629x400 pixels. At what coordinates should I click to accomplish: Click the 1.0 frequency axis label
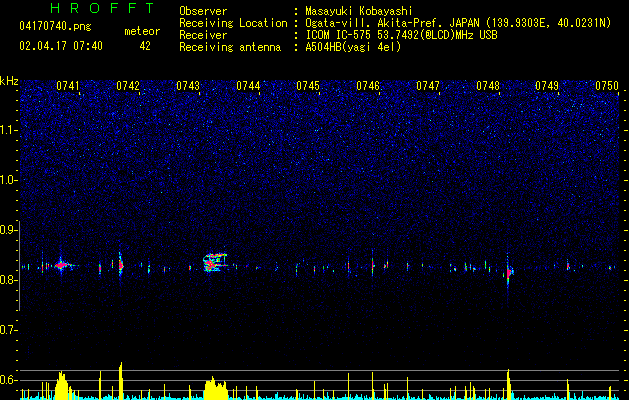[8, 180]
